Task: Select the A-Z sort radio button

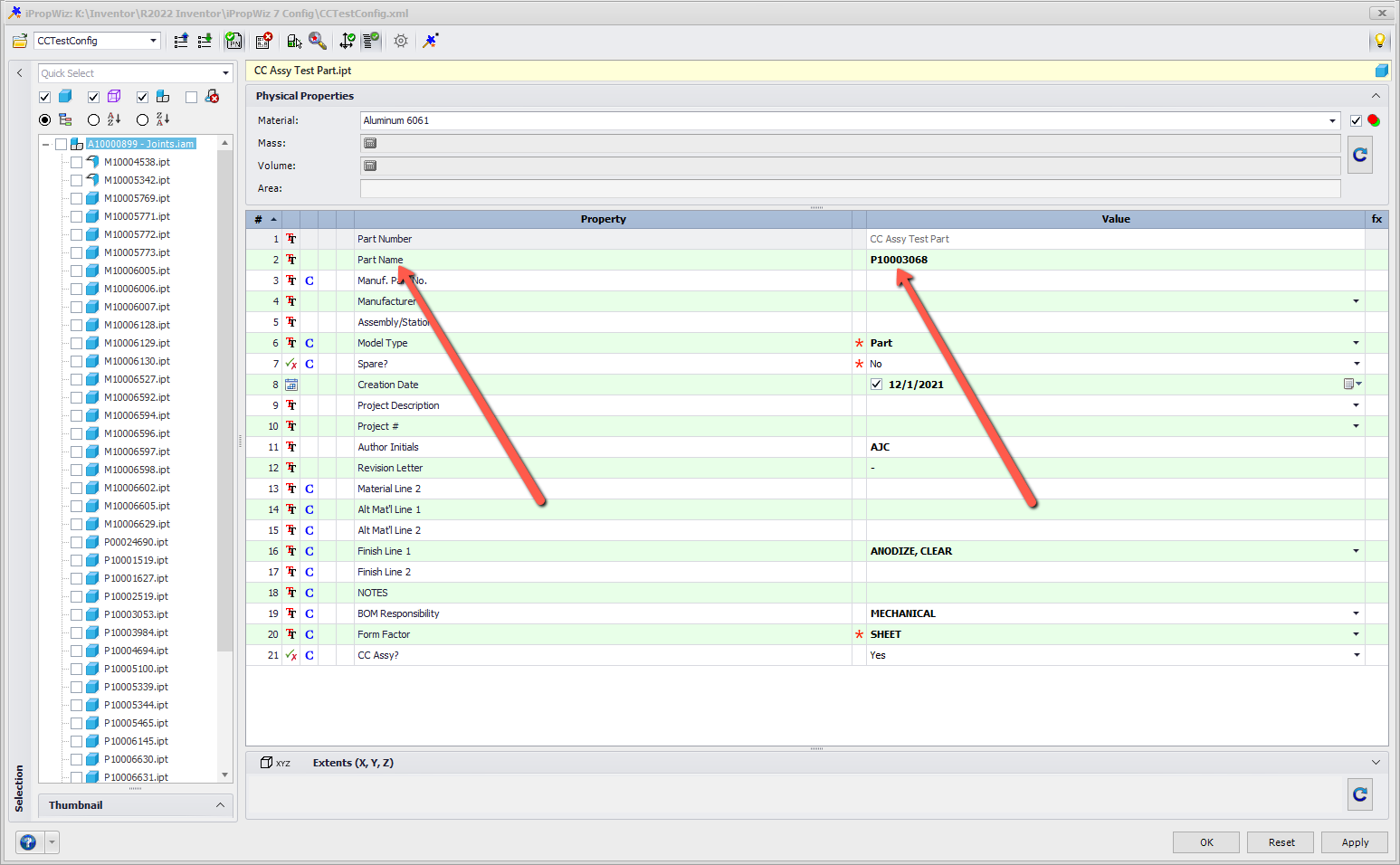Action: click(x=93, y=119)
